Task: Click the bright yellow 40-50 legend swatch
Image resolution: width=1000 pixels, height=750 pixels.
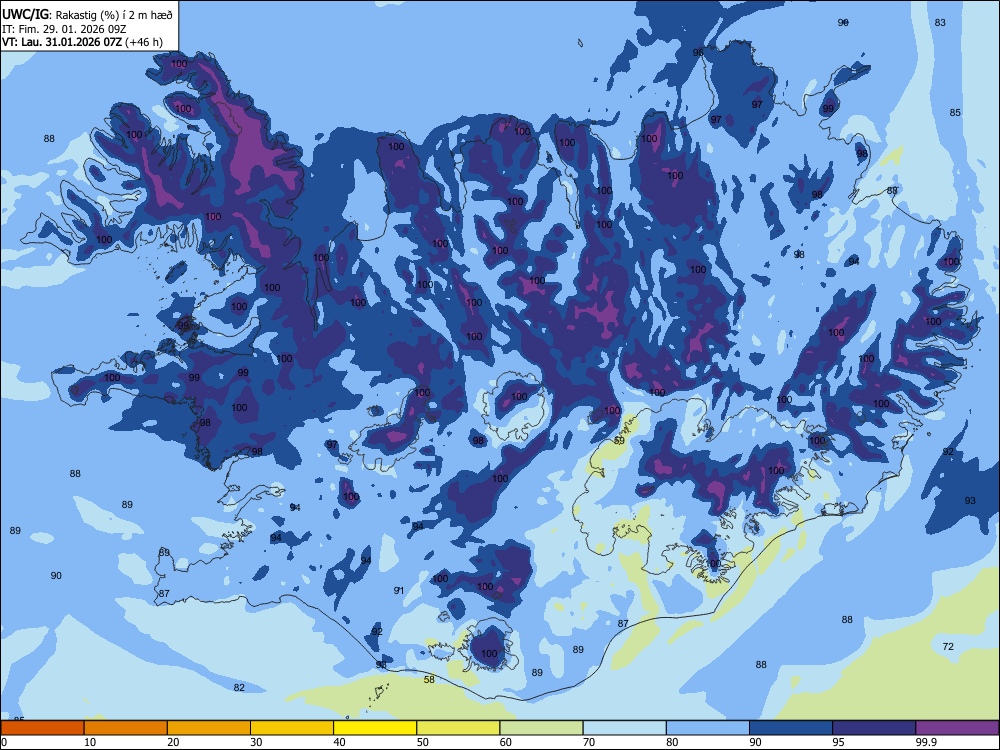Action: pyautogui.click(x=375, y=728)
